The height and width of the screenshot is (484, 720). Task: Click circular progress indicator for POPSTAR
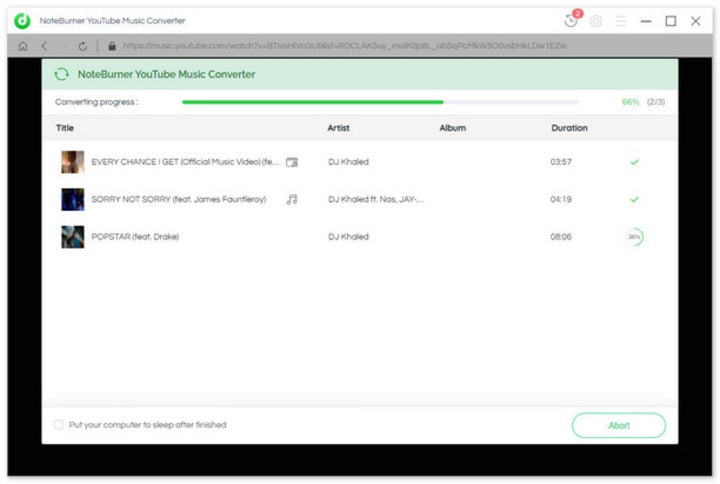coord(635,237)
